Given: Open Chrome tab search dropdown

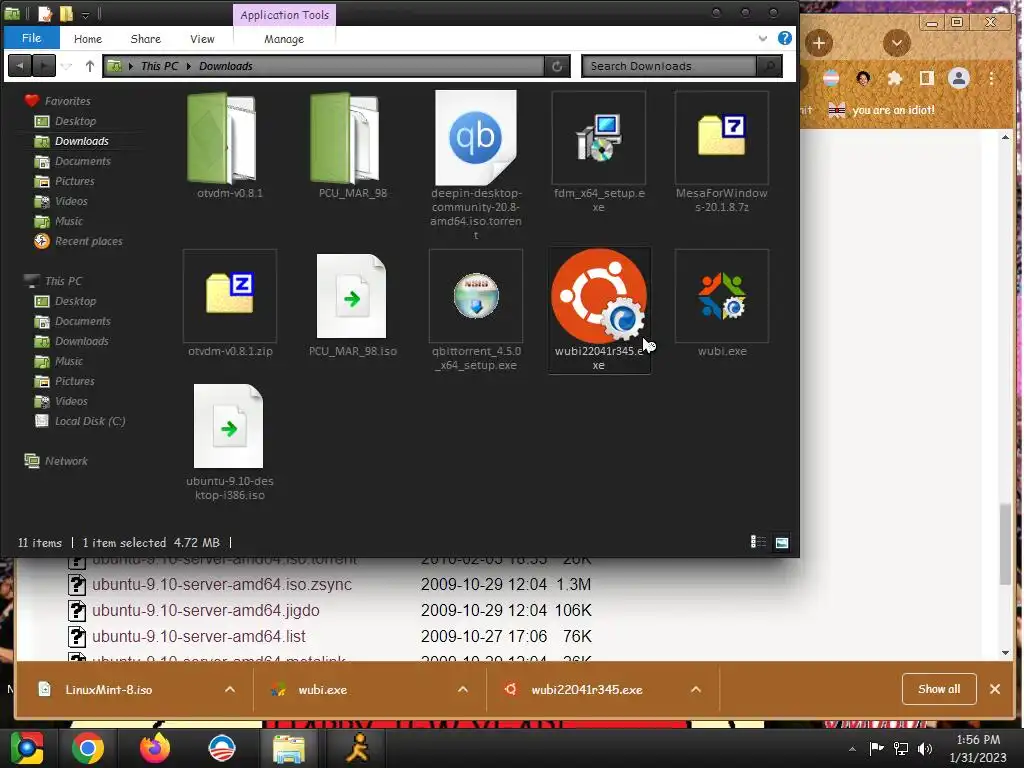Looking at the screenshot, I should [x=897, y=43].
